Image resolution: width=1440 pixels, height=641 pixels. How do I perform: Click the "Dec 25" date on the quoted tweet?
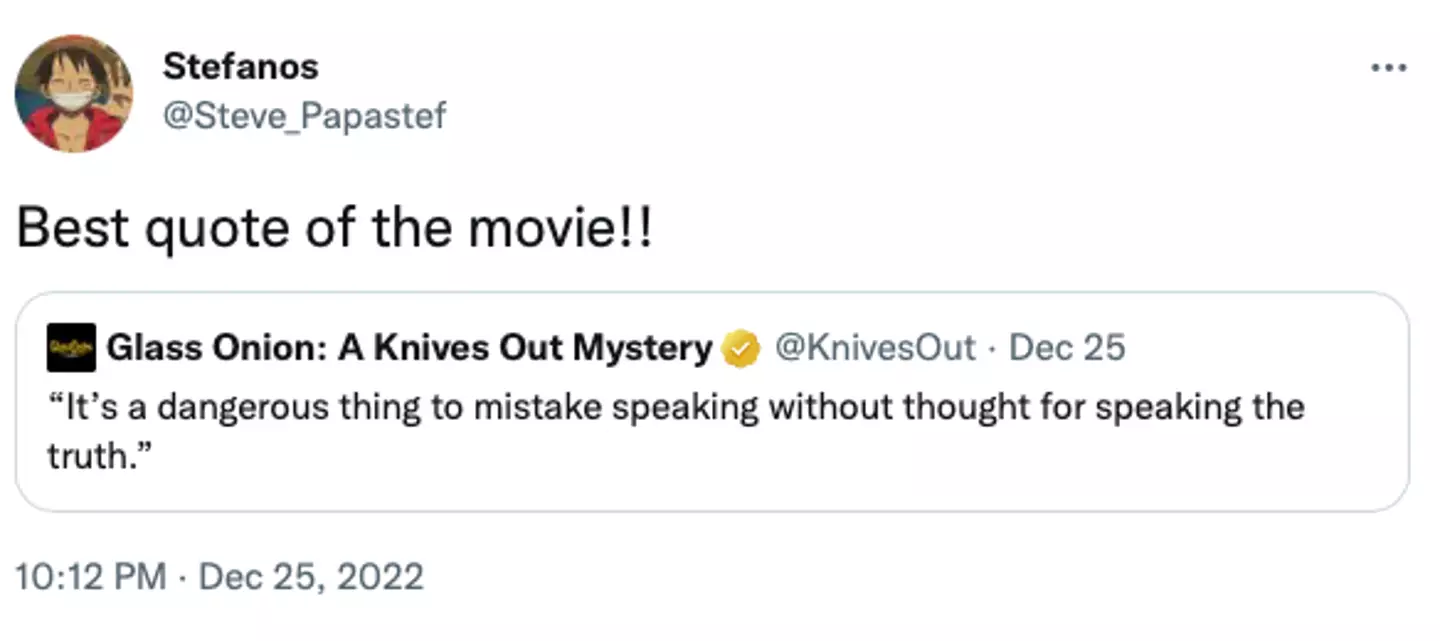point(1067,348)
